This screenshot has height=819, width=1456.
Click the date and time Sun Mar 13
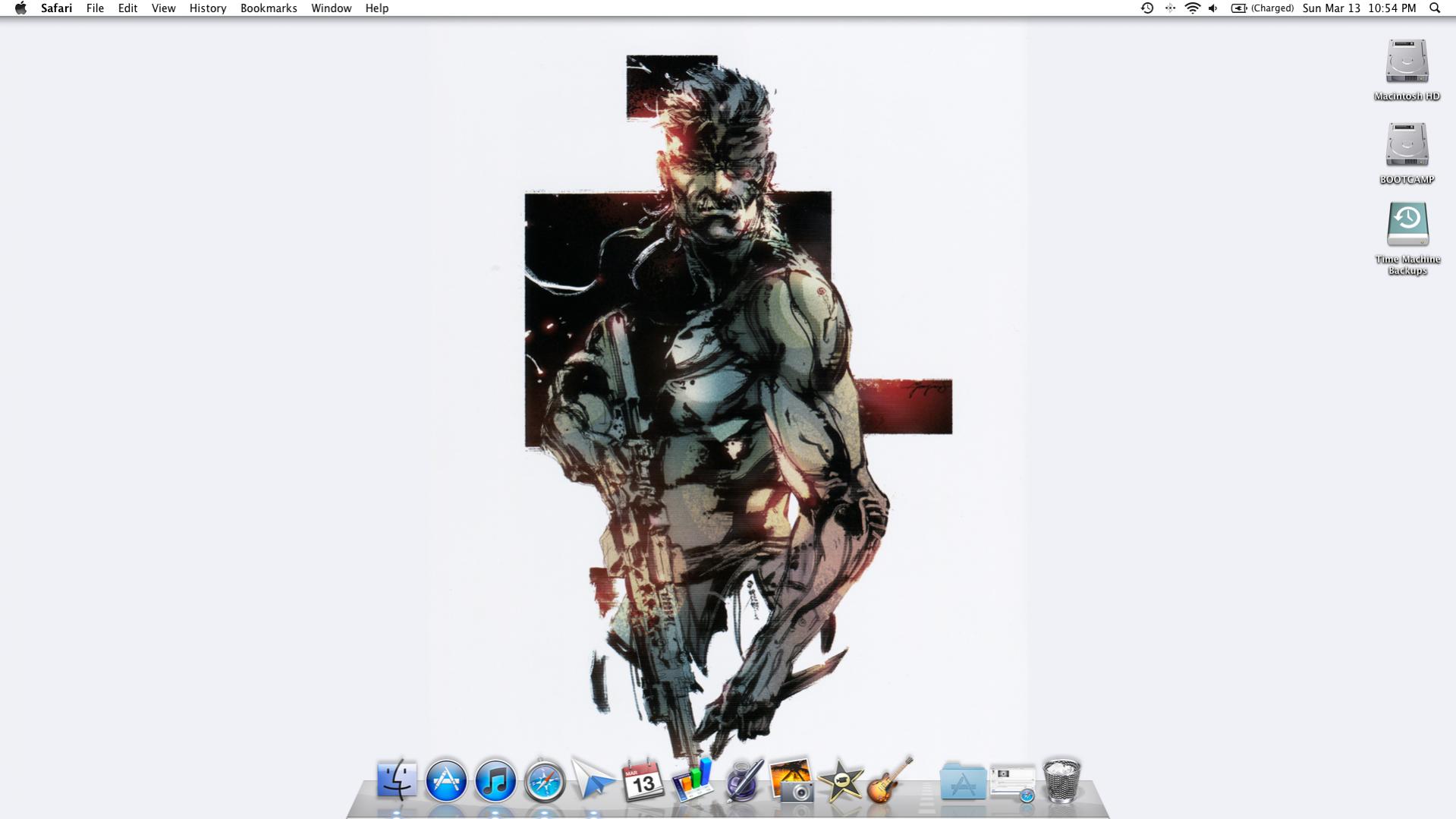[x=1359, y=8]
